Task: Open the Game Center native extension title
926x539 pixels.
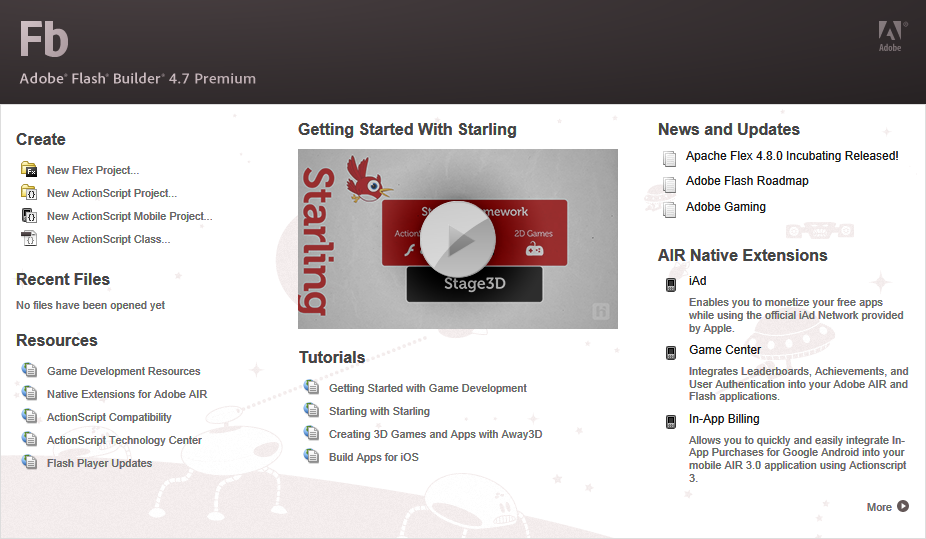Action: pyautogui.click(x=725, y=349)
